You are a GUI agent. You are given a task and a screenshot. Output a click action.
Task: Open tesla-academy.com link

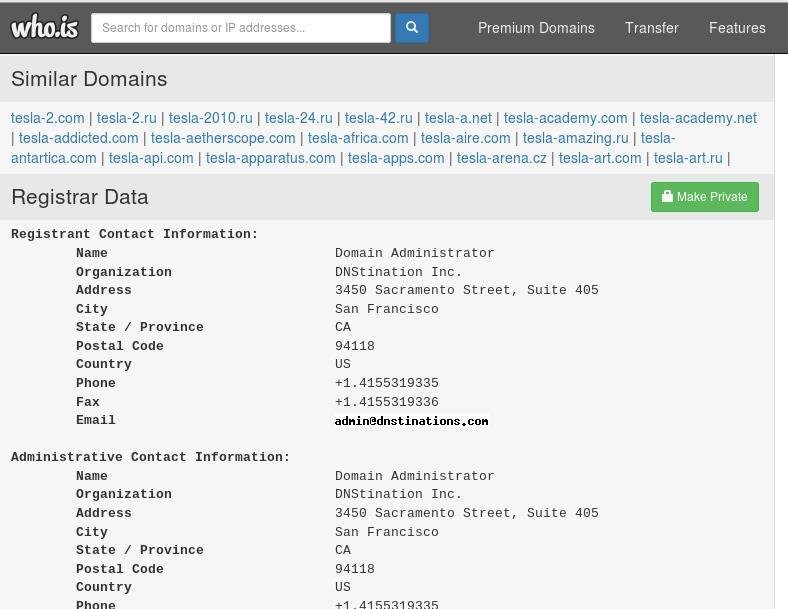565,118
